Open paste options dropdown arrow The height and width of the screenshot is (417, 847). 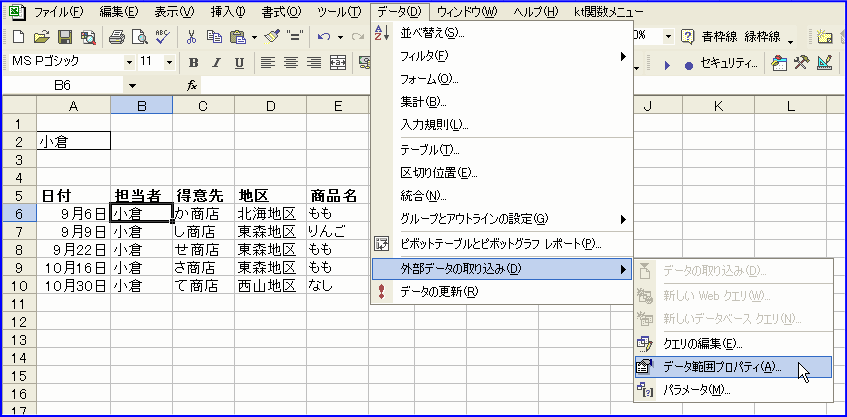coord(254,37)
